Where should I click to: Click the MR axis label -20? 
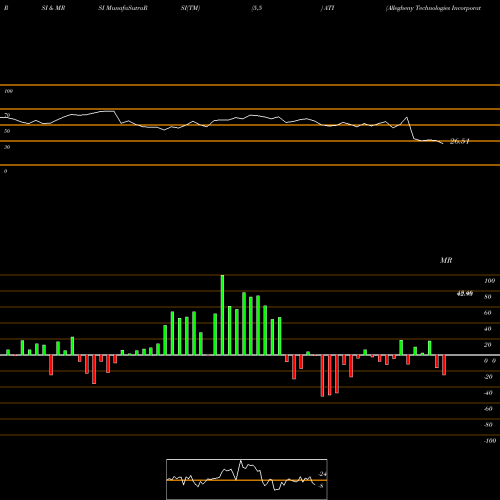[488, 377]
